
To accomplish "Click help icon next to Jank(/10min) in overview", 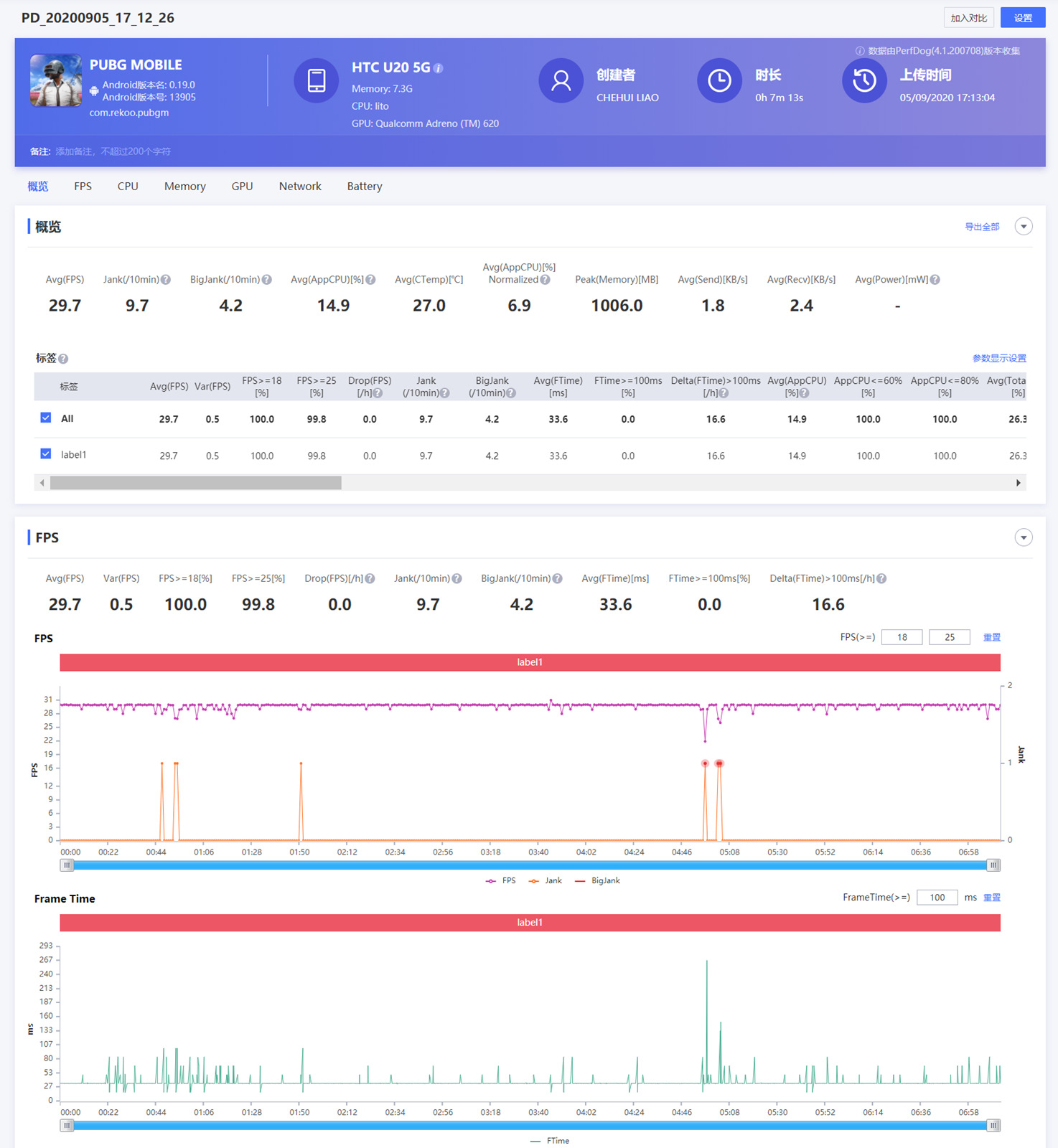I will pos(166,280).
